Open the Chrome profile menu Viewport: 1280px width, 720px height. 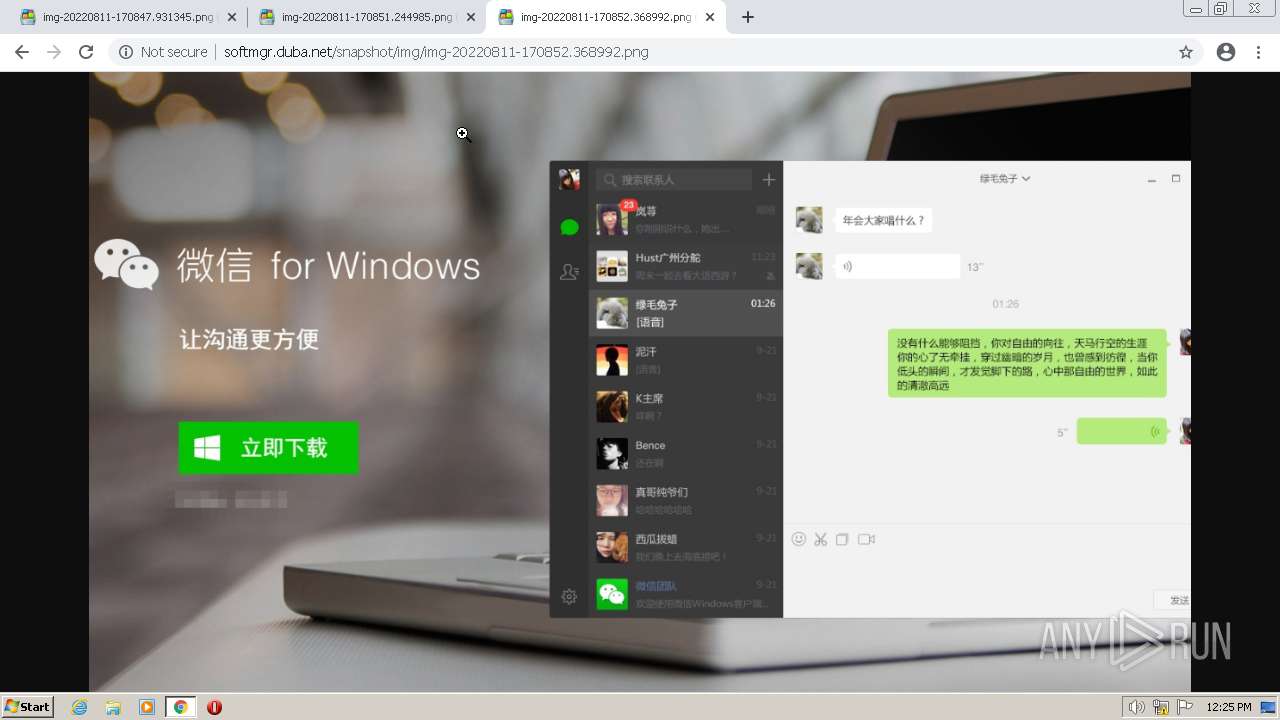click(x=1226, y=52)
